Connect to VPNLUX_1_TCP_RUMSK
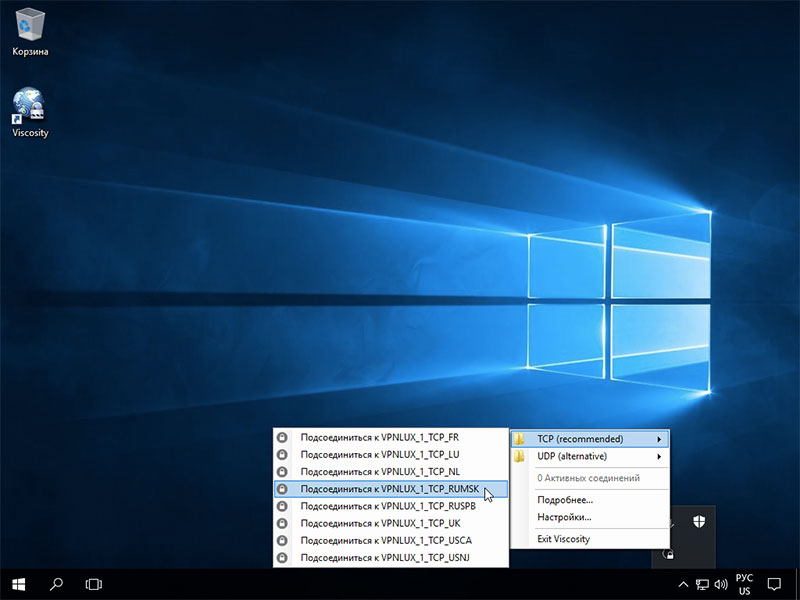Screen dimensions: 800x600 point(391,489)
